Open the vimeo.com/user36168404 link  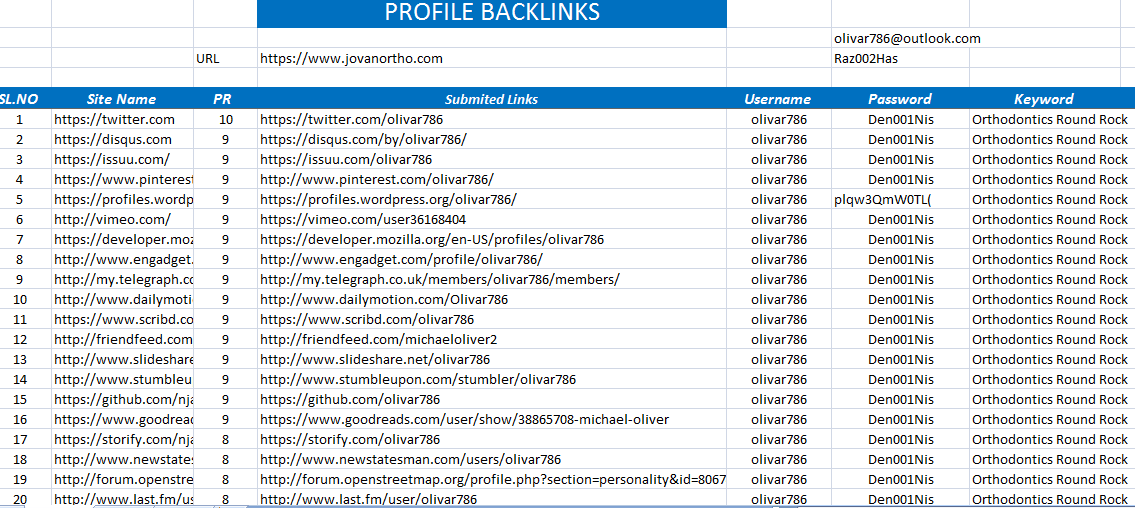(x=363, y=219)
